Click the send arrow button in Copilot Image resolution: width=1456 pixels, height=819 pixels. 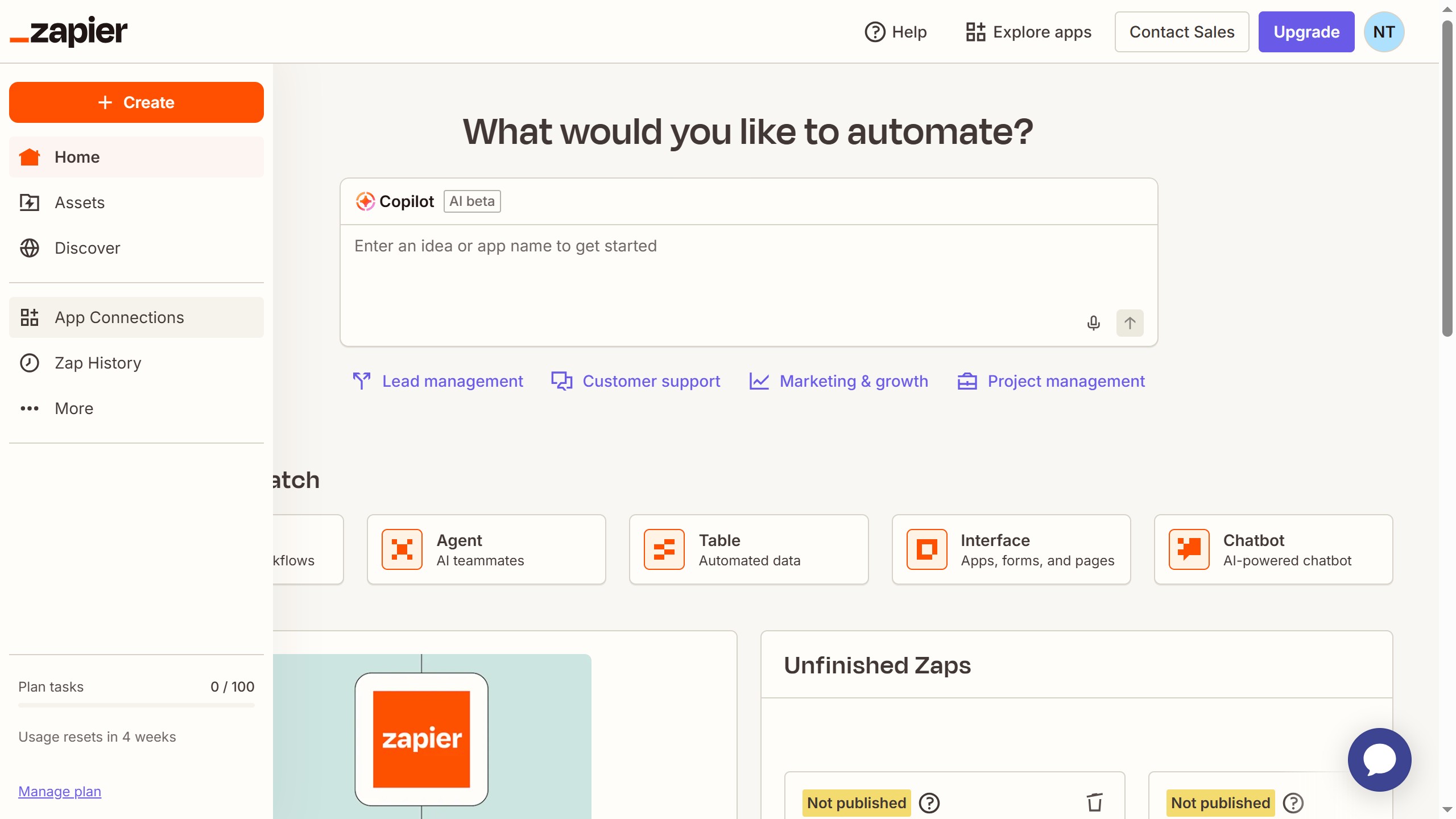point(1130,323)
